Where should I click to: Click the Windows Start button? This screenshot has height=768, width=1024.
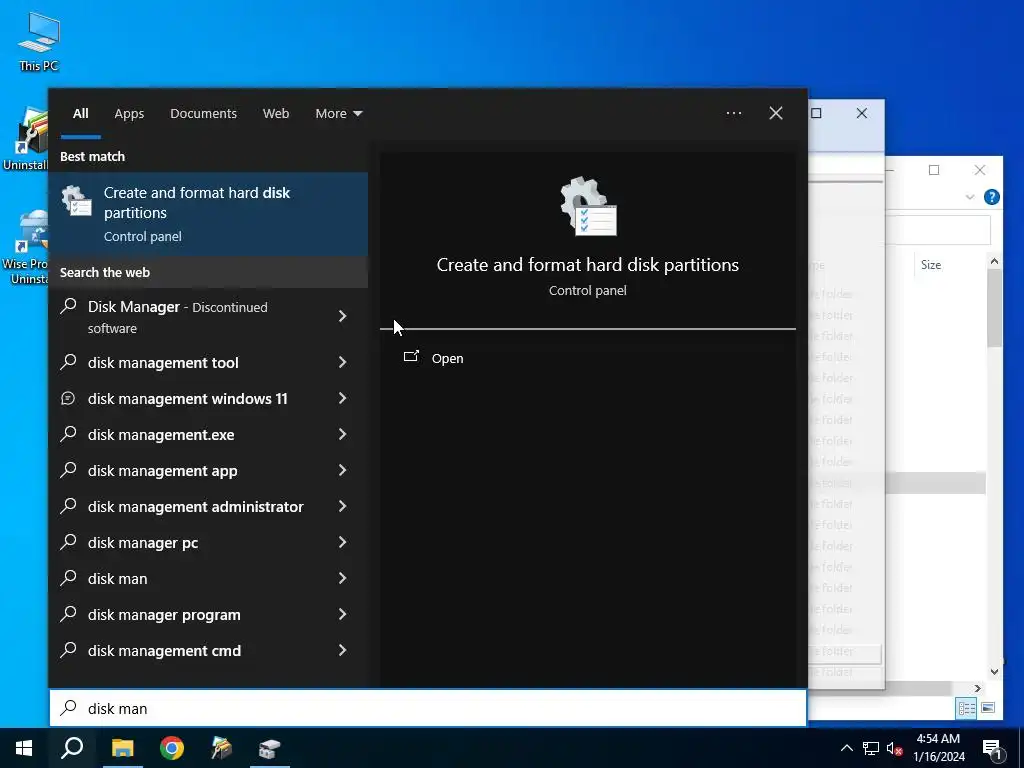click(x=24, y=748)
